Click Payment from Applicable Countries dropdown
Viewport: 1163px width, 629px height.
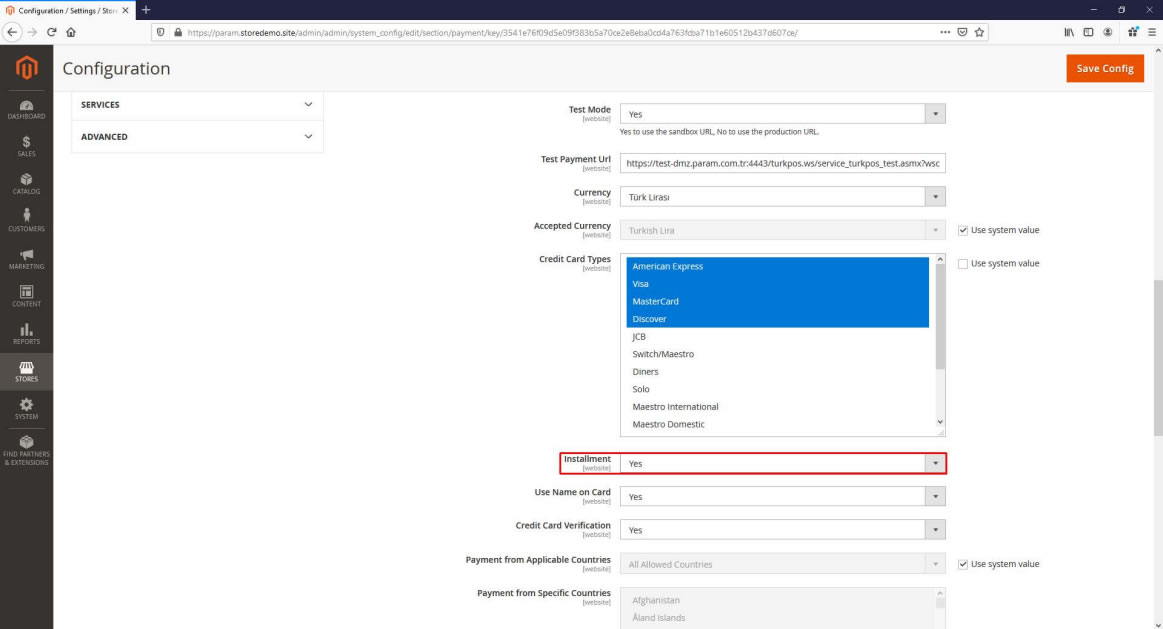pyautogui.click(x=783, y=564)
